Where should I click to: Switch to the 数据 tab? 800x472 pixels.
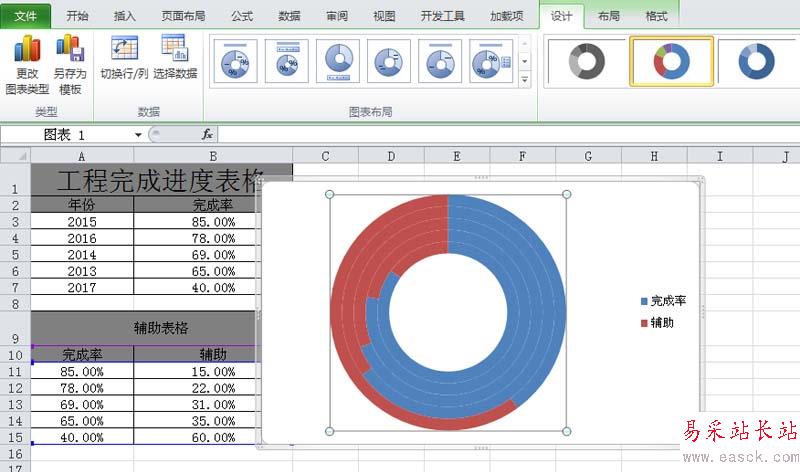click(x=289, y=16)
